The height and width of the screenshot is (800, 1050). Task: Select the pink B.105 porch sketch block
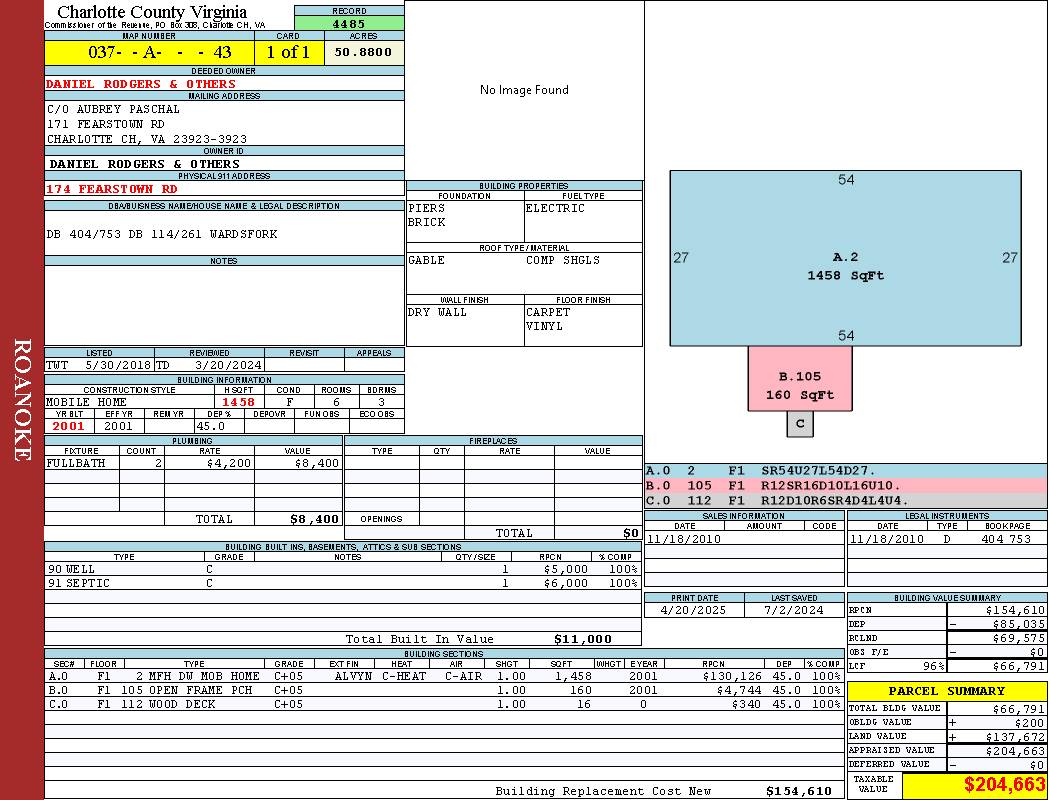(x=799, y=384)
